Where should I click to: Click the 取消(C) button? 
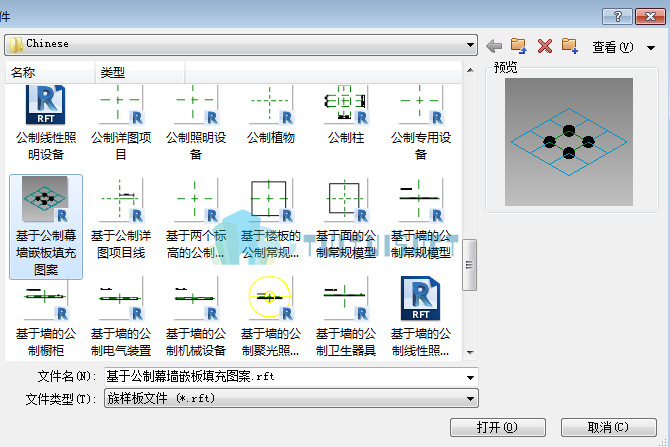pyautogui.click(x=608, y=427)
